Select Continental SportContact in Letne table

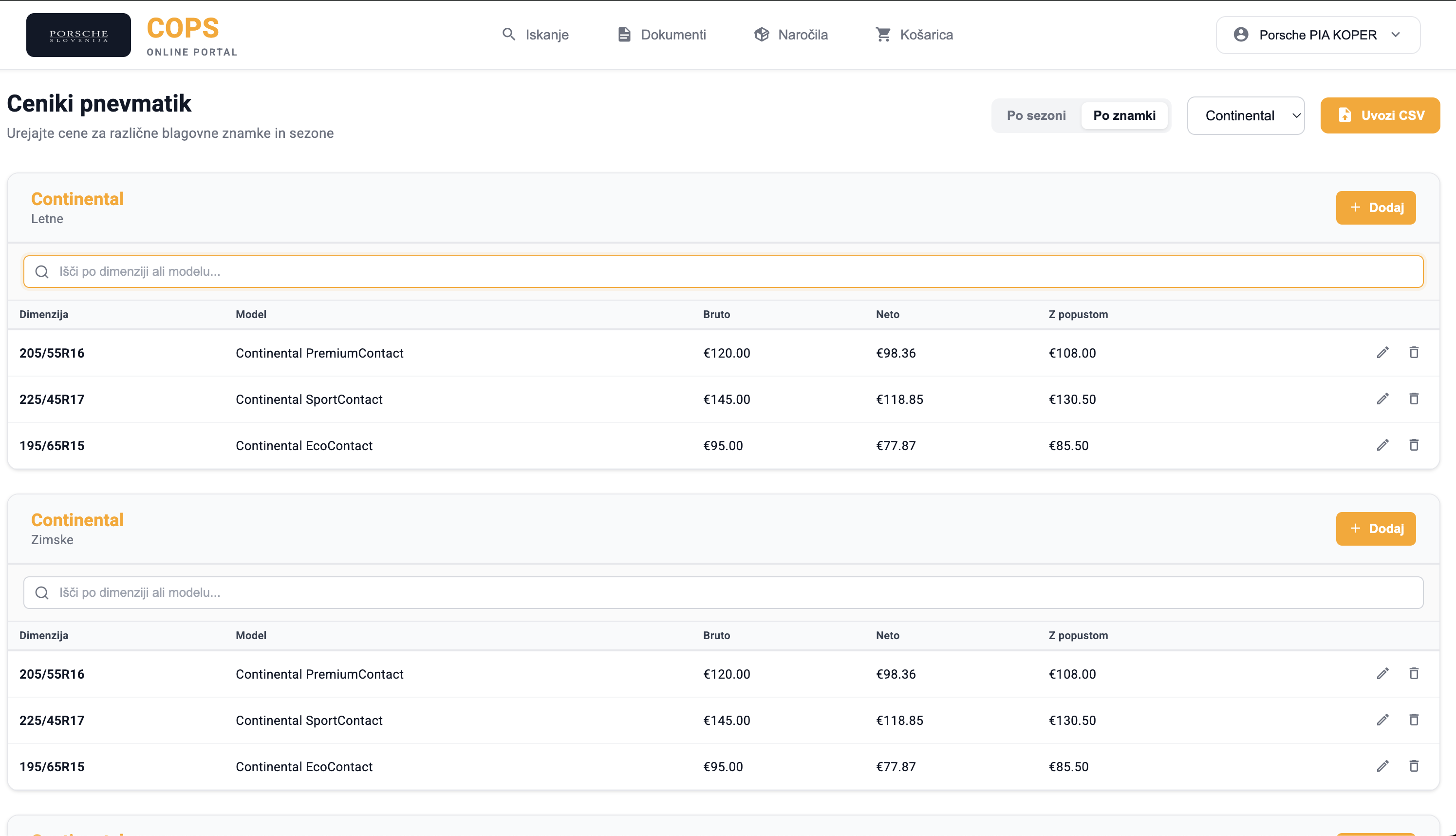pyautogui.click(x=309, y=399)
